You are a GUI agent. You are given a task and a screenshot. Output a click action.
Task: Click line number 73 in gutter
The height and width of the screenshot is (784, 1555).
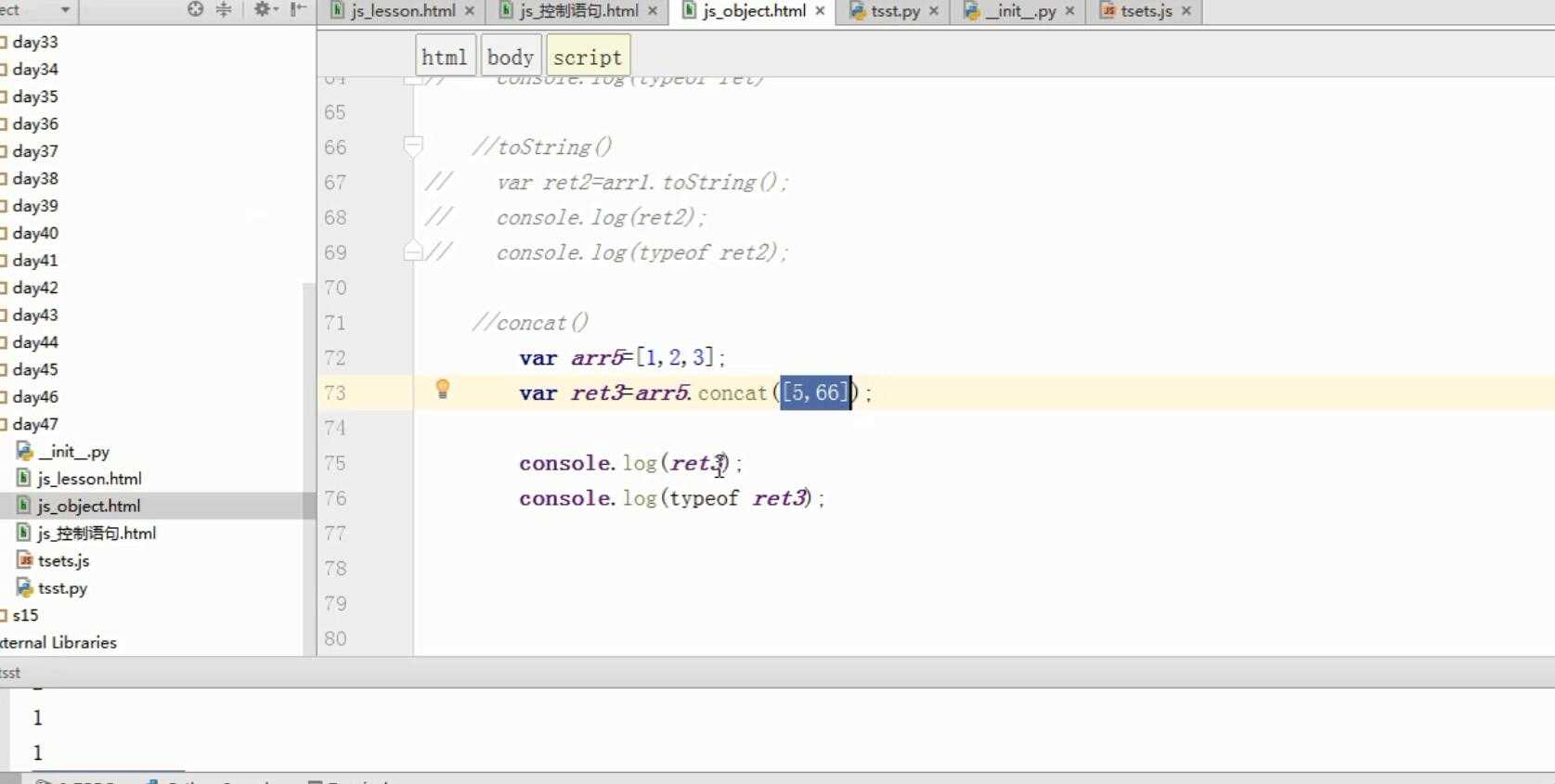335,392
